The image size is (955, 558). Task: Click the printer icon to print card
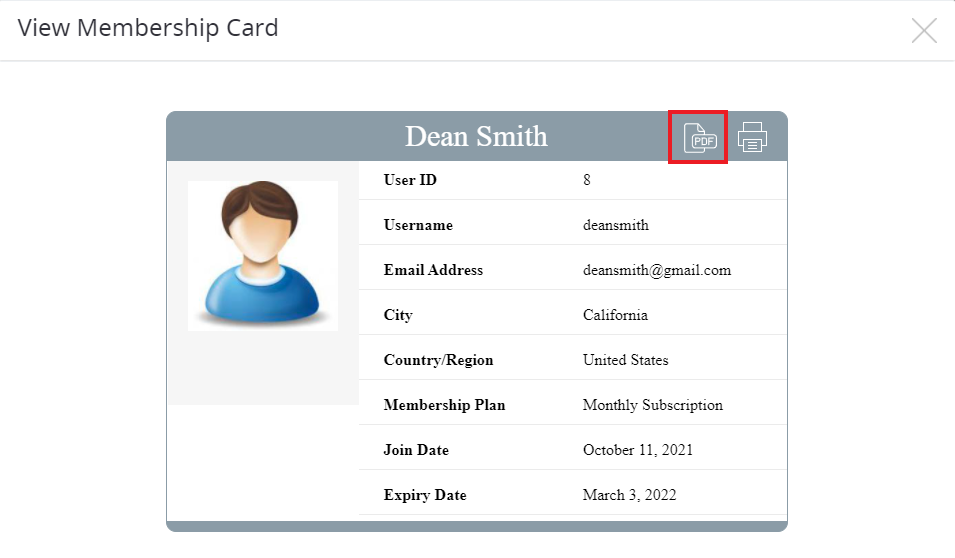752,137
